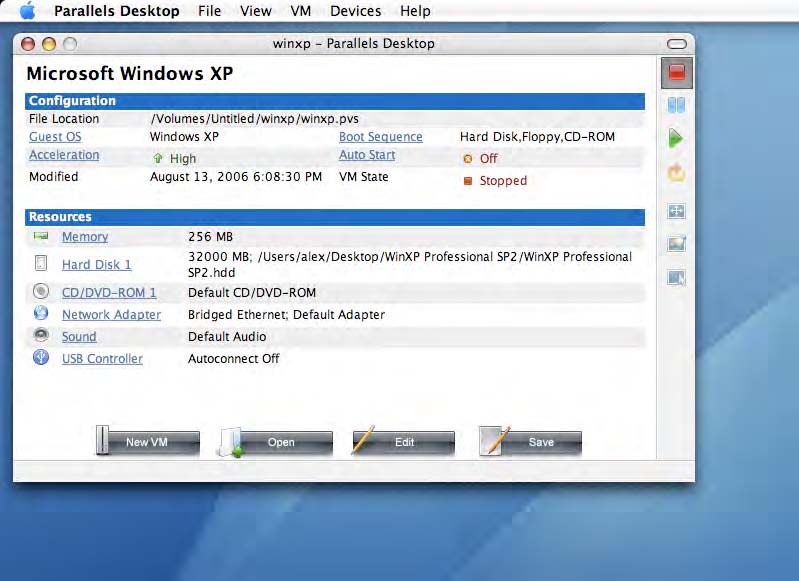Image resolution: width=799 pixels, height=581 pixels.
Task: Click the winxp.pvs file location path
Action: coord(254,119)
